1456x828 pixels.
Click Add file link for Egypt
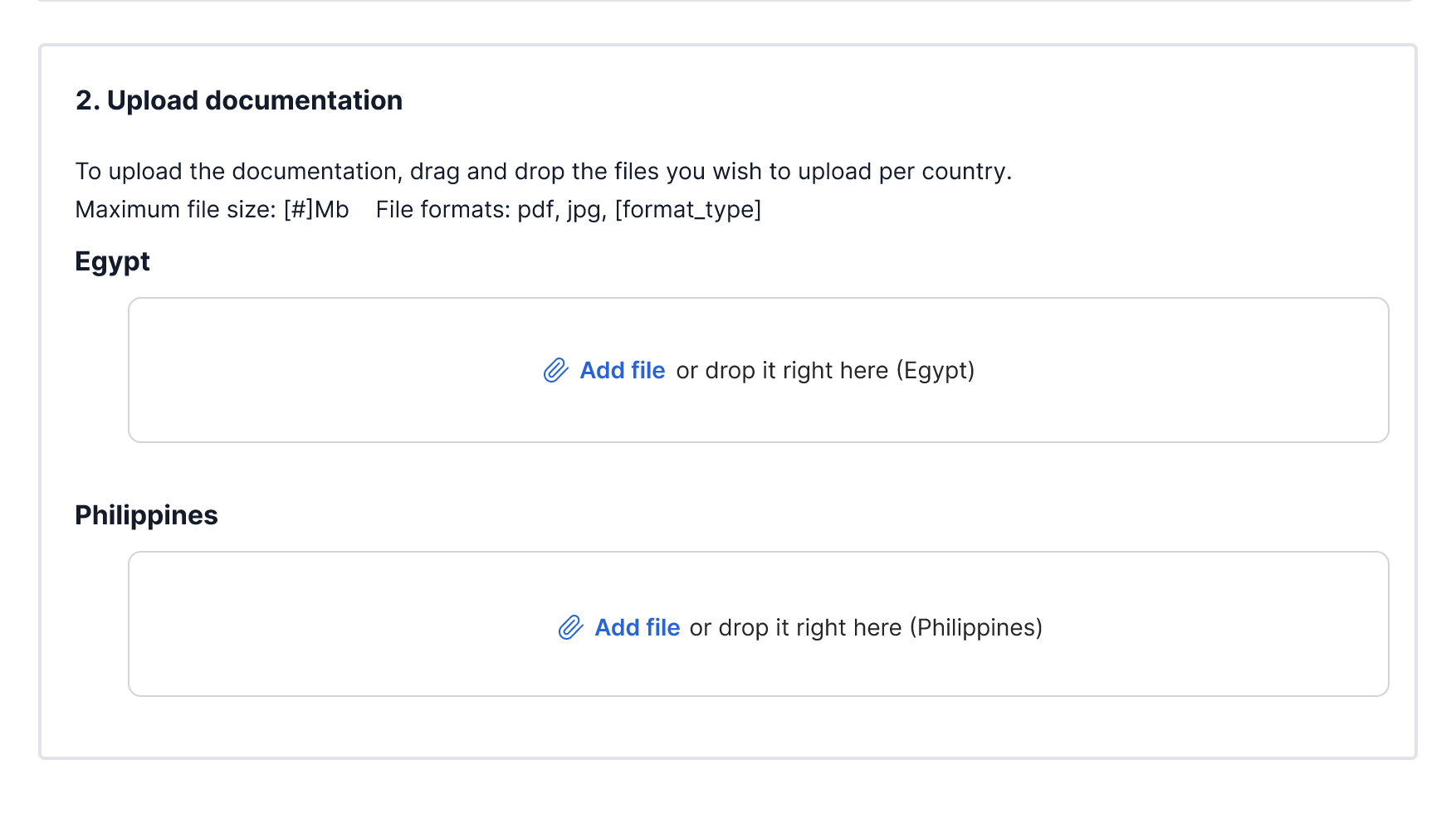623,370
